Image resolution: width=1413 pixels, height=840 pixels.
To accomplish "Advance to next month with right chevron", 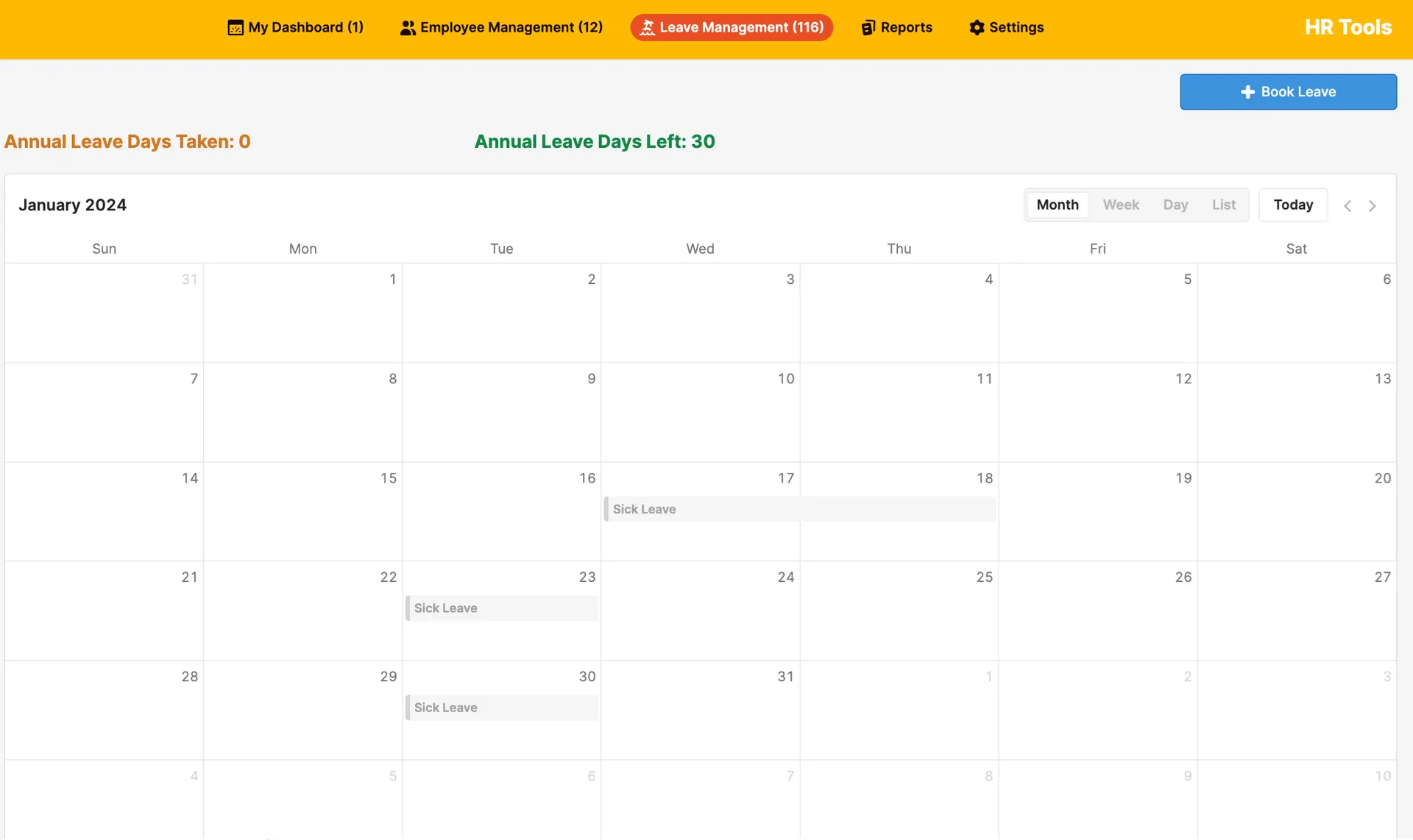I will (x=1373, y=206).
